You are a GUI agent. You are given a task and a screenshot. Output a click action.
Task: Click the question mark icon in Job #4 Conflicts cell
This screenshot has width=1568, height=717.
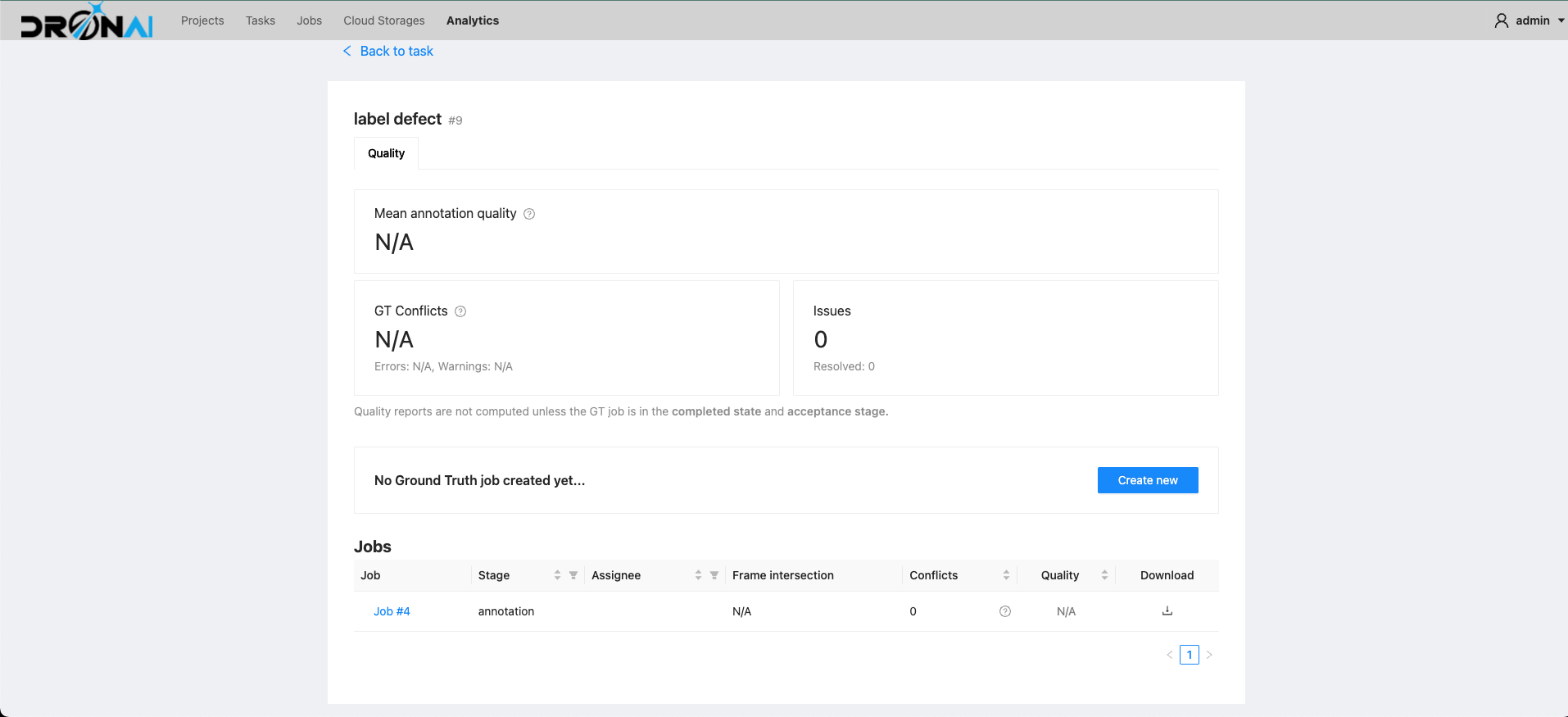[1005, 611]
